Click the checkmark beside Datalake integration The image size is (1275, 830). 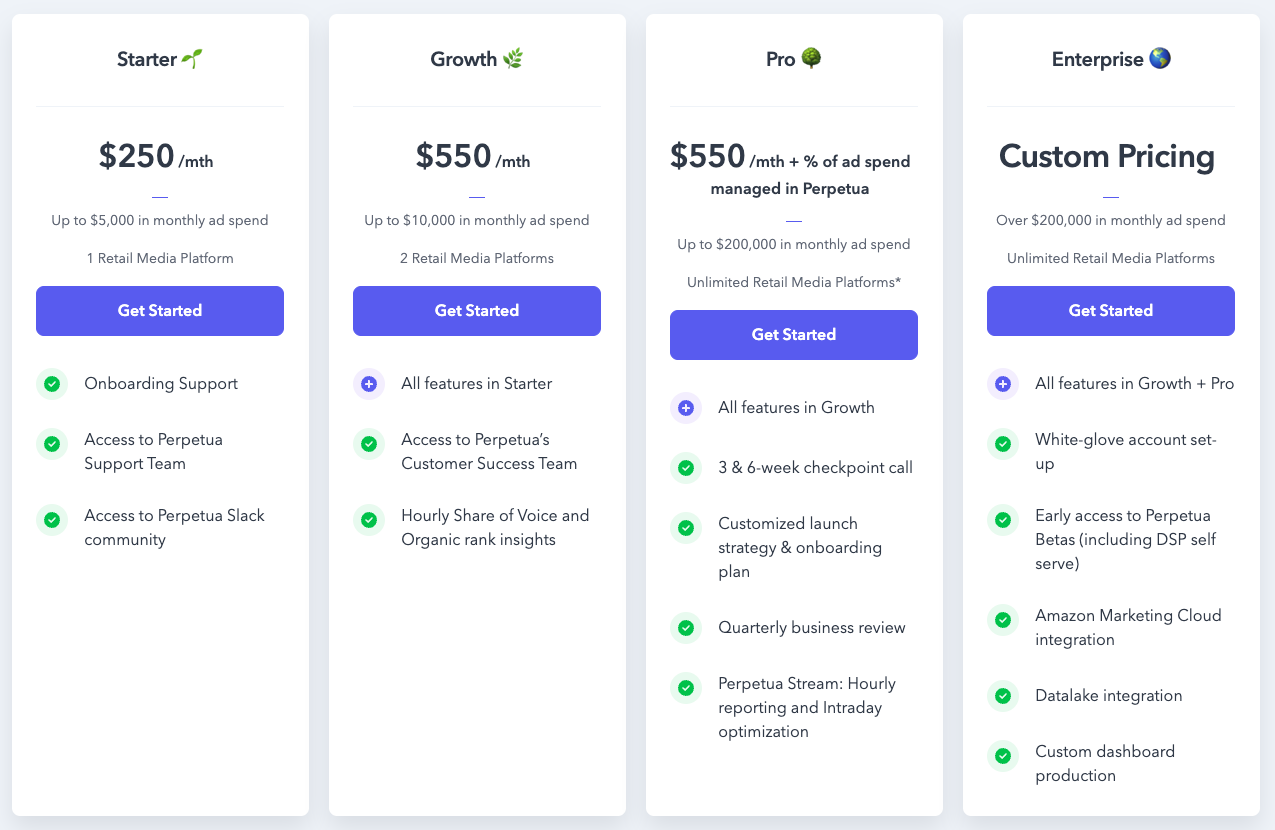(1003, 696)
